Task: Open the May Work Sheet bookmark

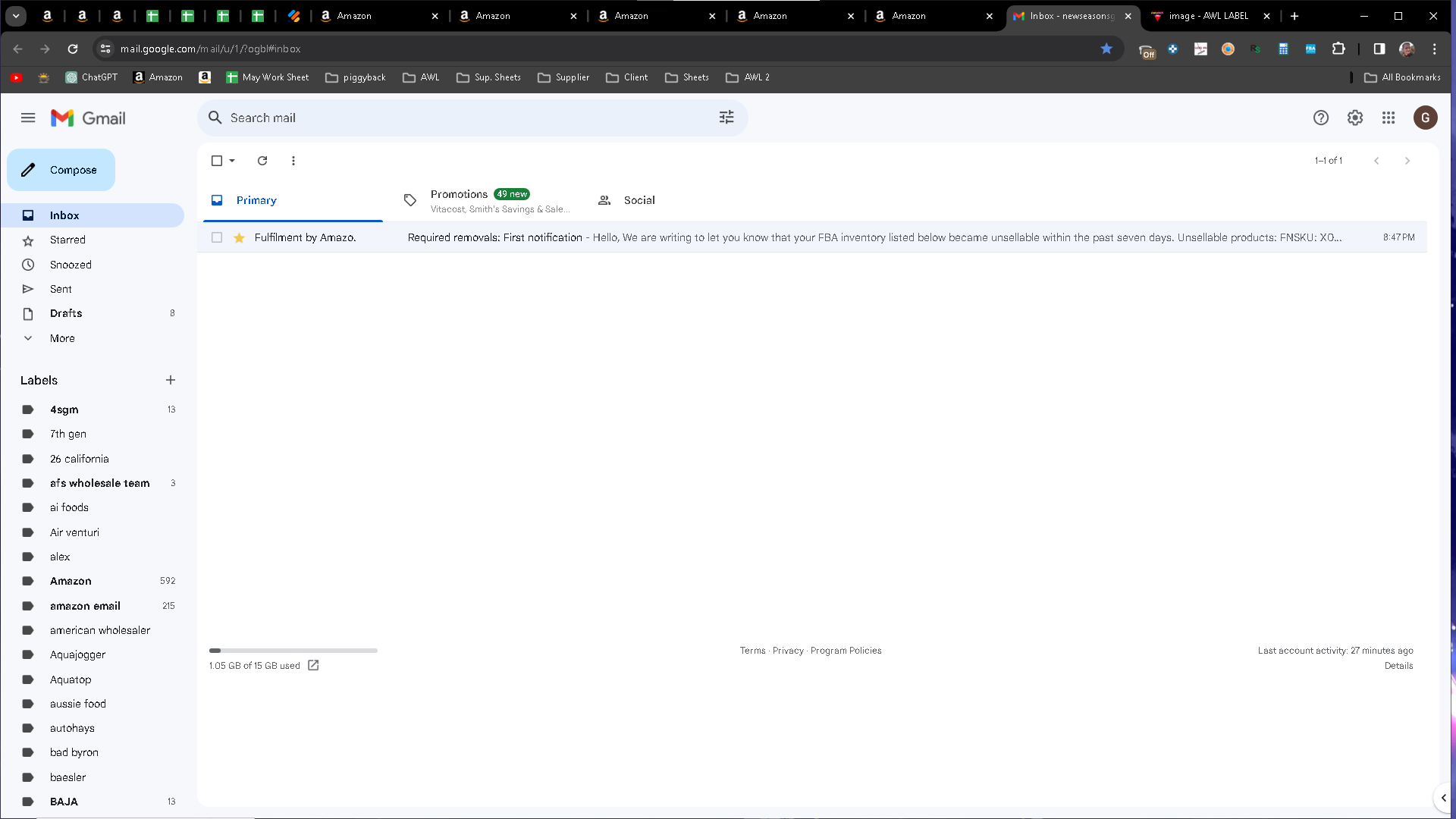Action: [267, 77]
